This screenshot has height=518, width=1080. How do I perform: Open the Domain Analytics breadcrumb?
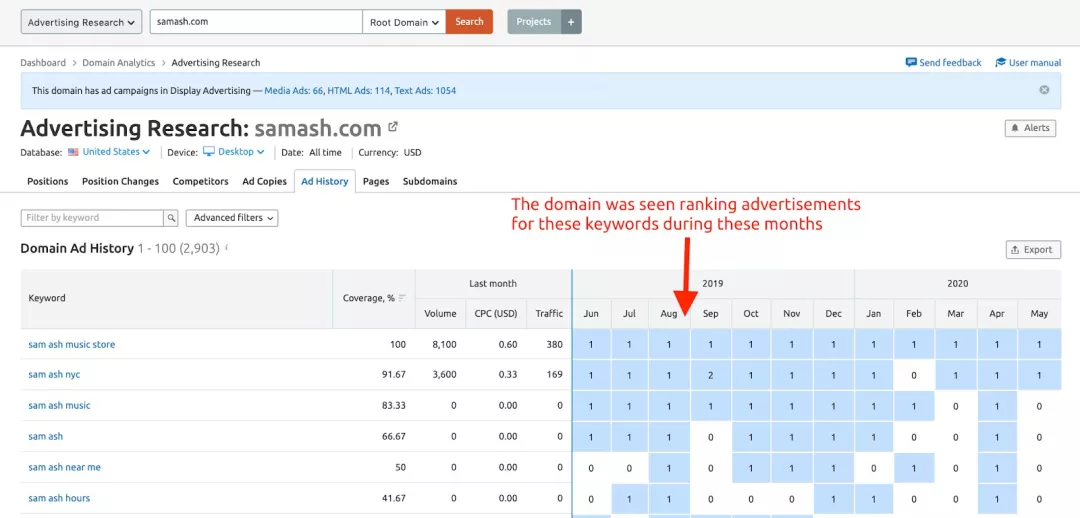click(x=118, y=63)
